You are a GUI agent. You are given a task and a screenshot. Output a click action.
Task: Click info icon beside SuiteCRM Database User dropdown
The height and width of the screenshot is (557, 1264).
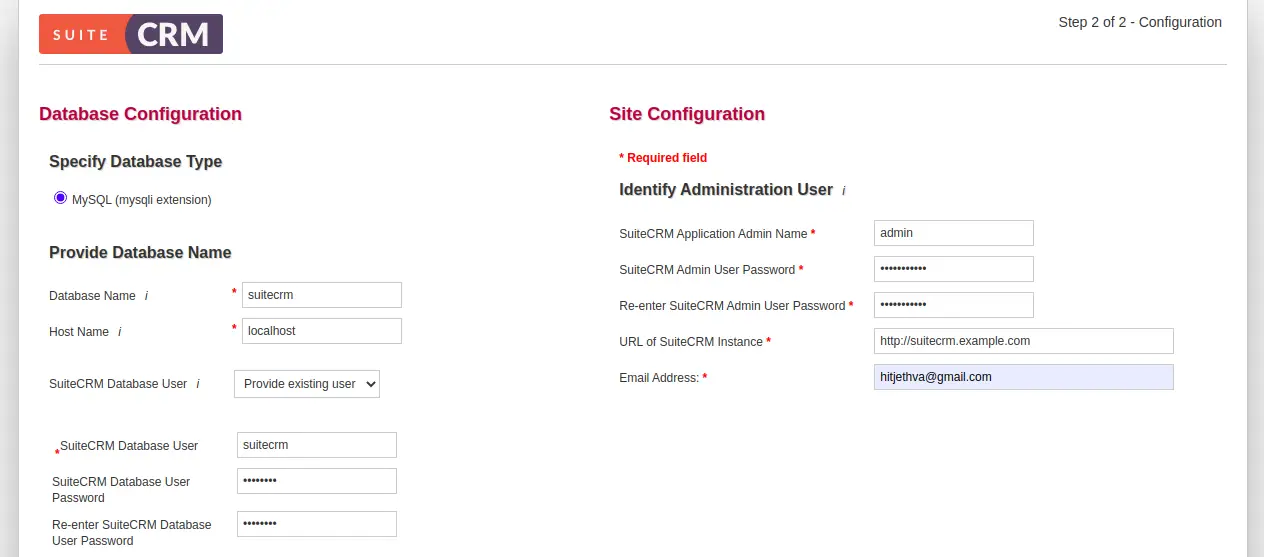[198, 384]
